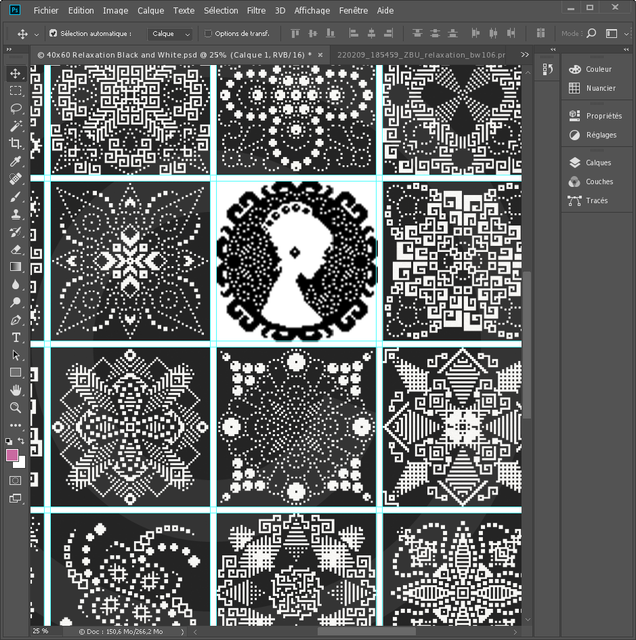Select the Rectangular Marquee tool
This screenshot has height=640, width=636.
pos(15,91)
